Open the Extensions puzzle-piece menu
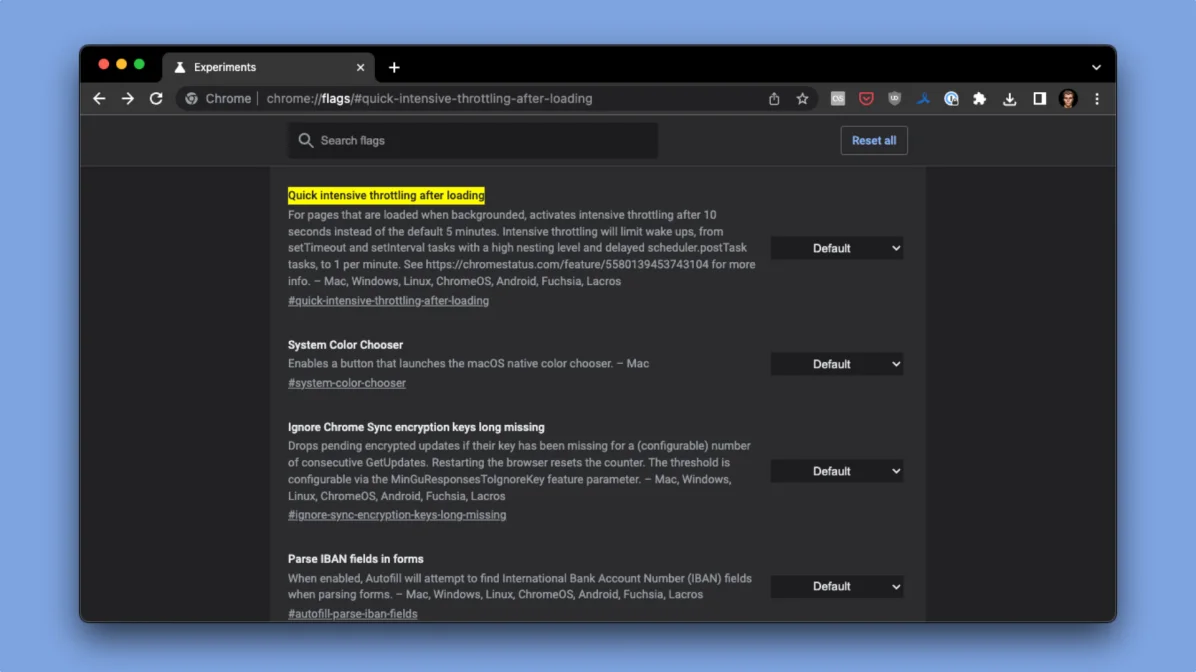This screenshot has height=672, width=1196. [980, 98]
